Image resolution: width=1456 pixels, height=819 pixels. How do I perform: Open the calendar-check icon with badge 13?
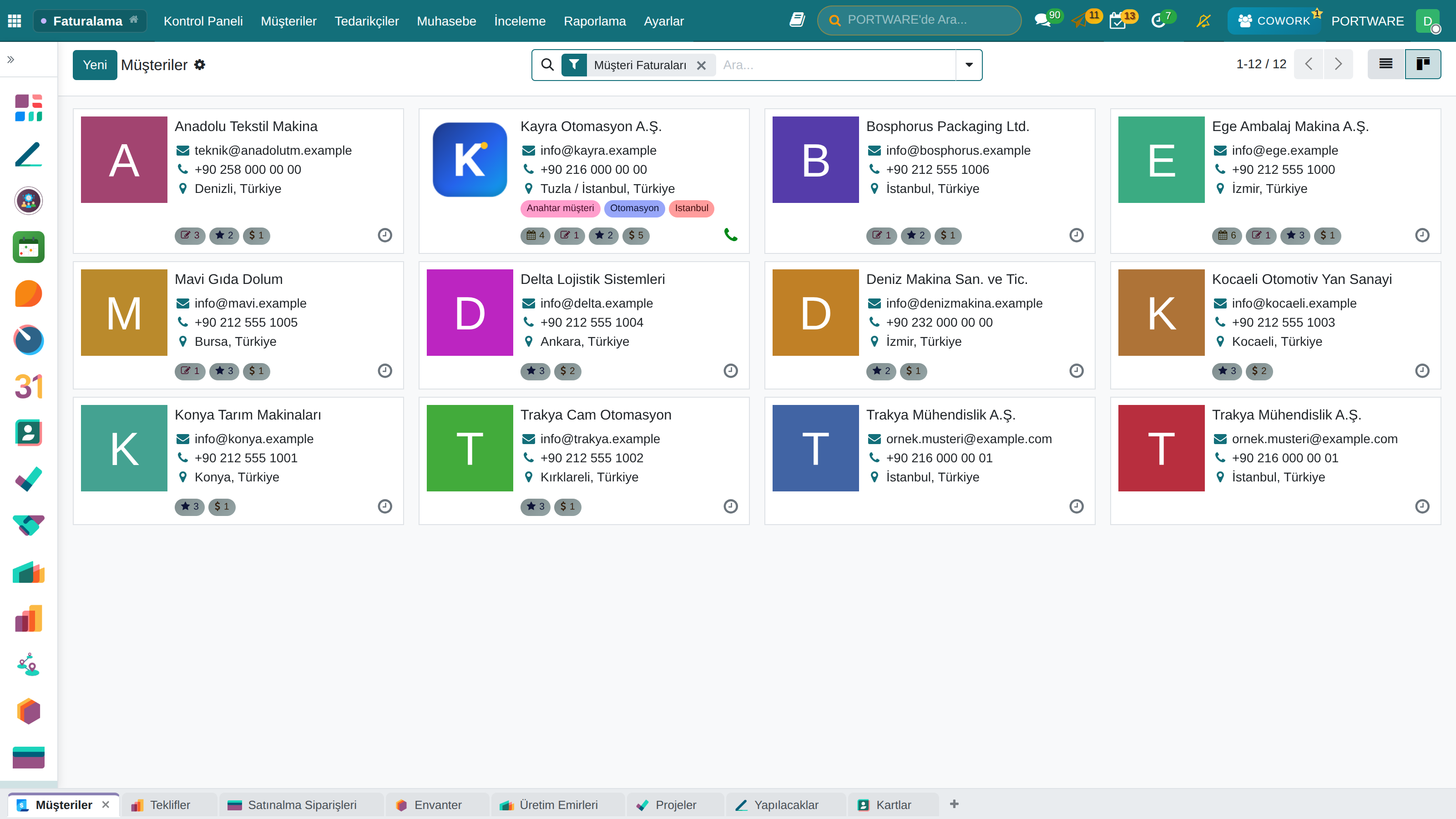coord(1117,21)
